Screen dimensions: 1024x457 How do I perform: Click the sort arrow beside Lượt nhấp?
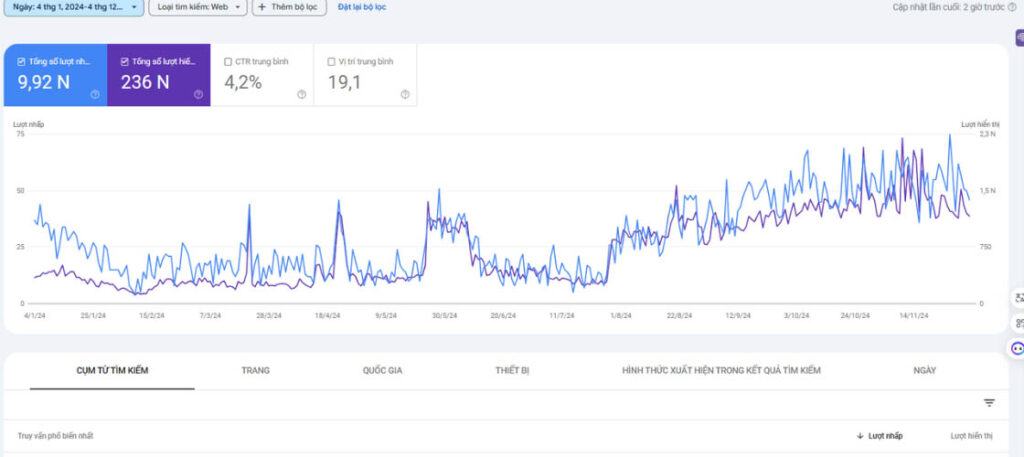point(860,436)
